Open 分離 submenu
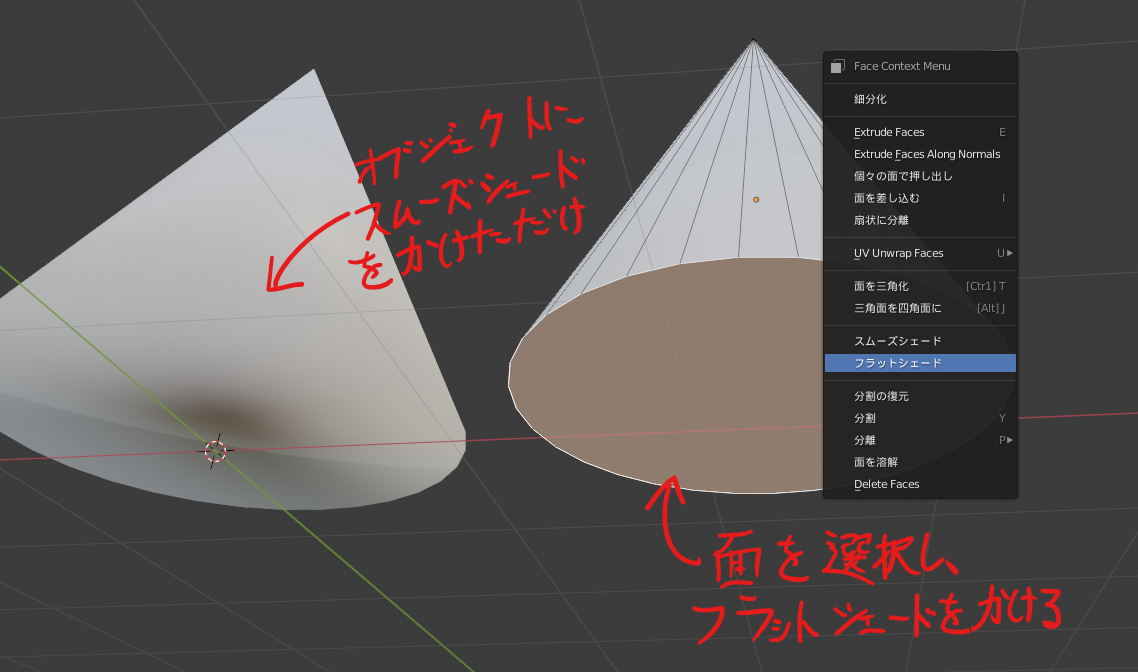 (x=920, y=440)
